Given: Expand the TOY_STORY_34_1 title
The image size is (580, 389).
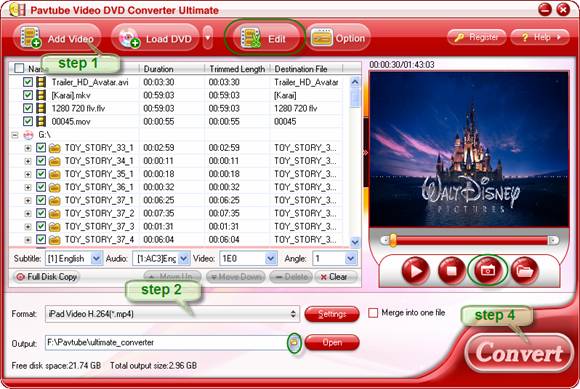Looking at the screenshot, I should coord(28,161).
